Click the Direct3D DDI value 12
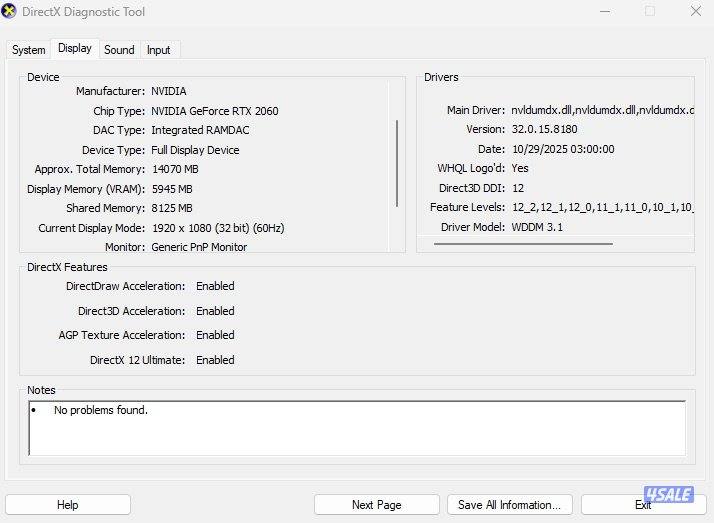Viewport: 714px width, 523px height. coord(518,188)
